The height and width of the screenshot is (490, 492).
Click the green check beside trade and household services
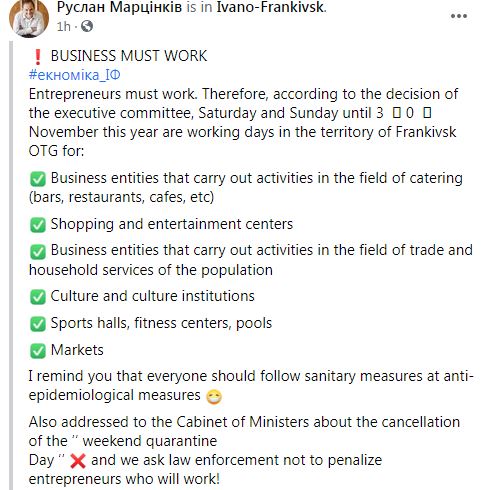[x=38, y=252]
